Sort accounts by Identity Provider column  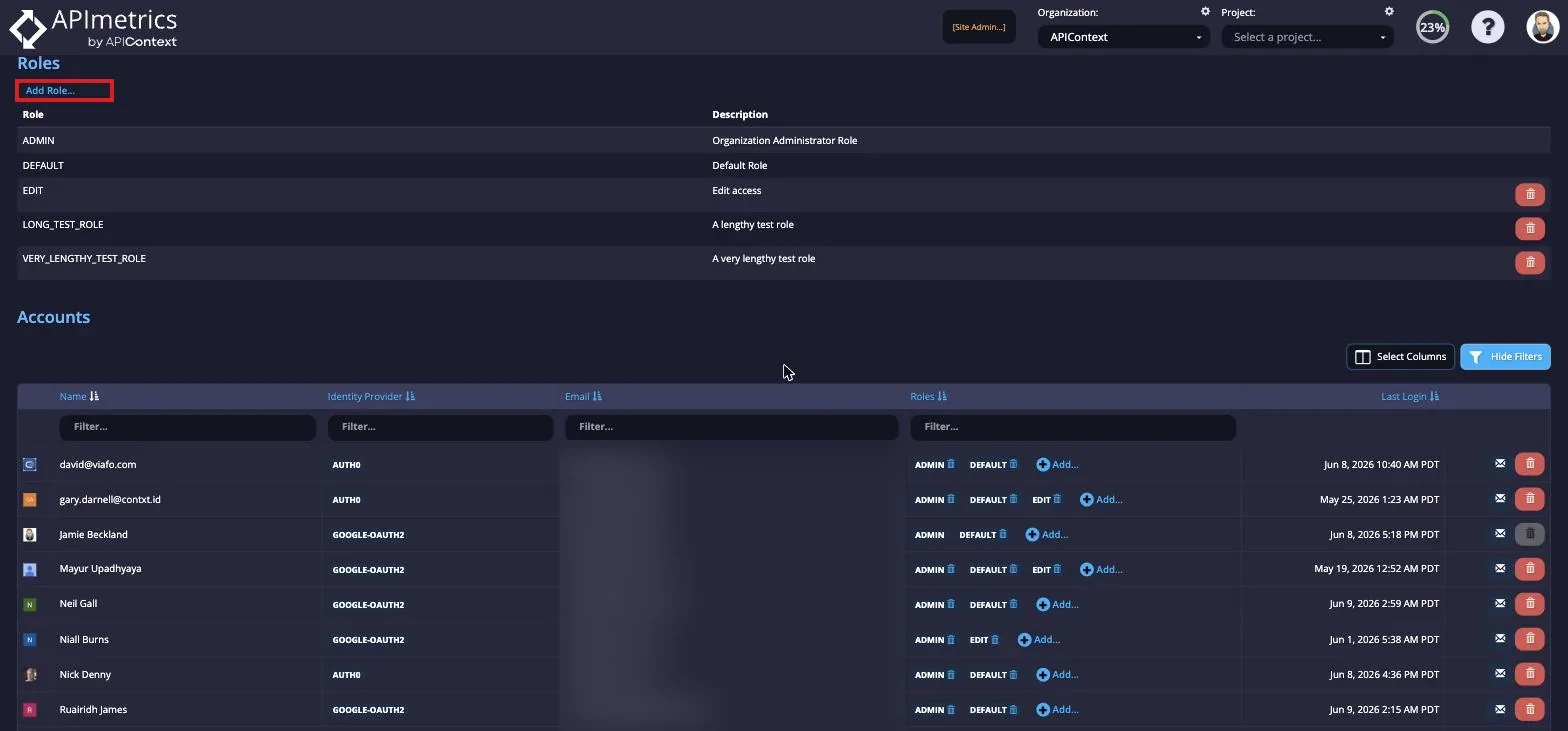coord(371,396)
